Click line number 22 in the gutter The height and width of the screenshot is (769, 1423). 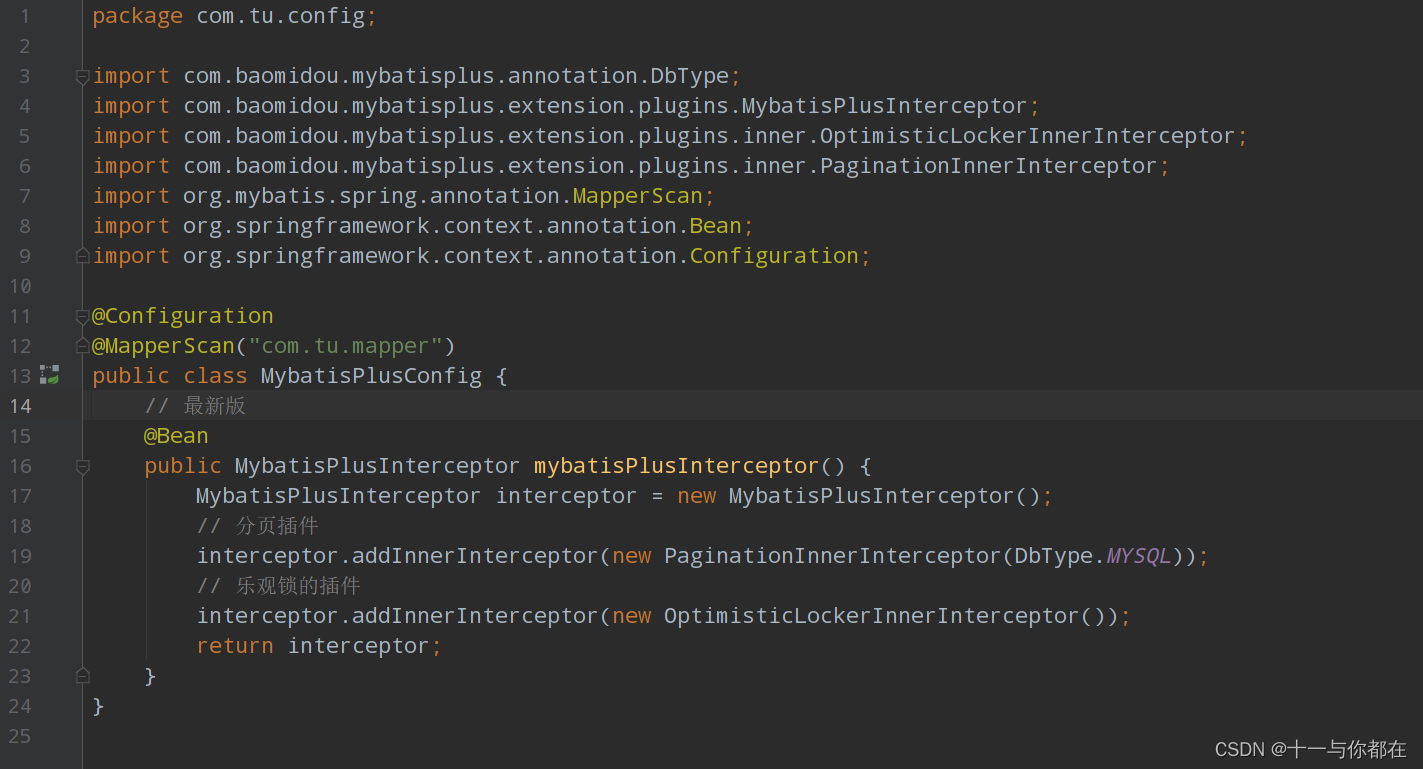pyautogui.click(x=20, y=646)
